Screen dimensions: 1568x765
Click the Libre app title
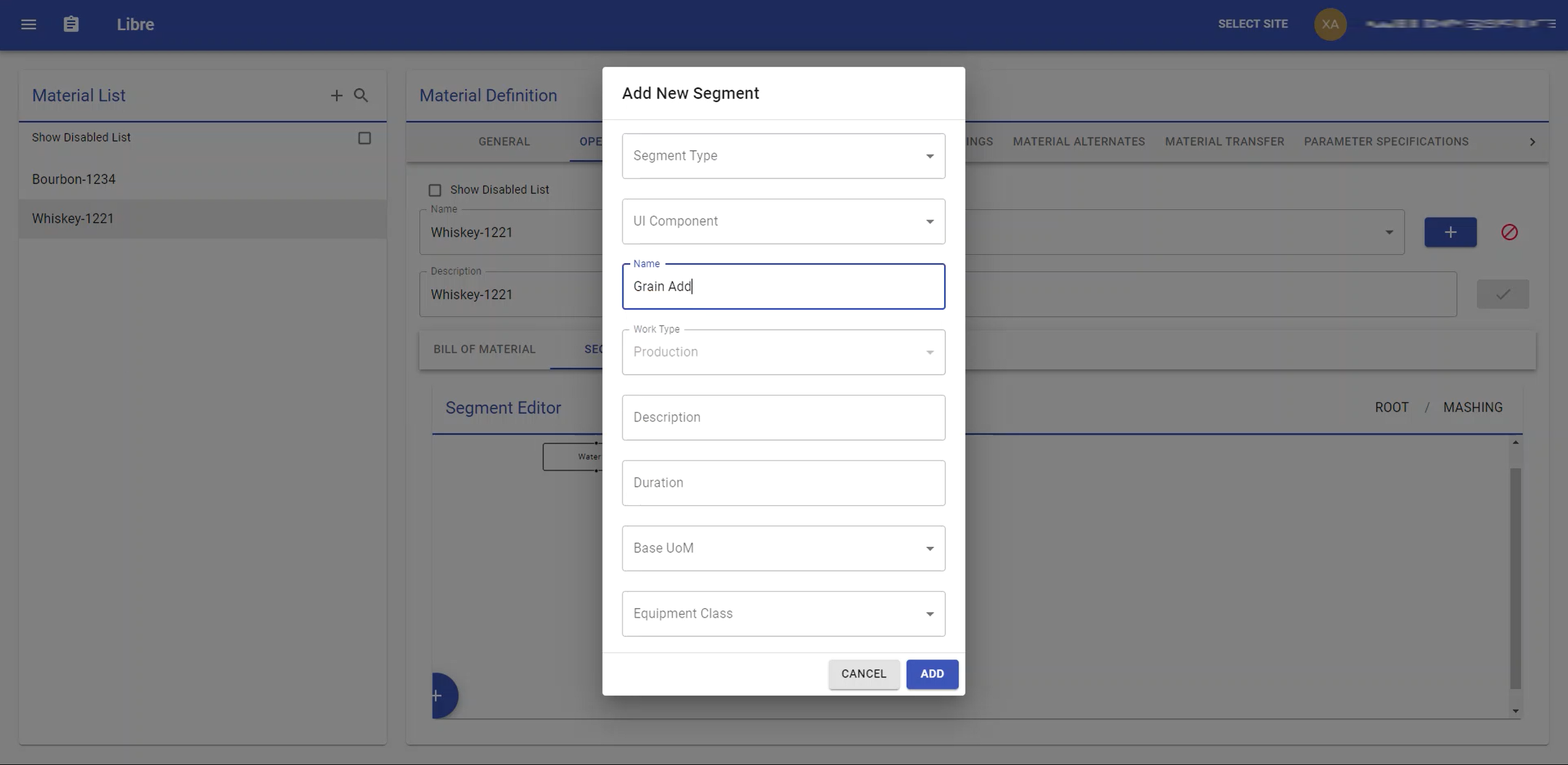click(135, 25)
